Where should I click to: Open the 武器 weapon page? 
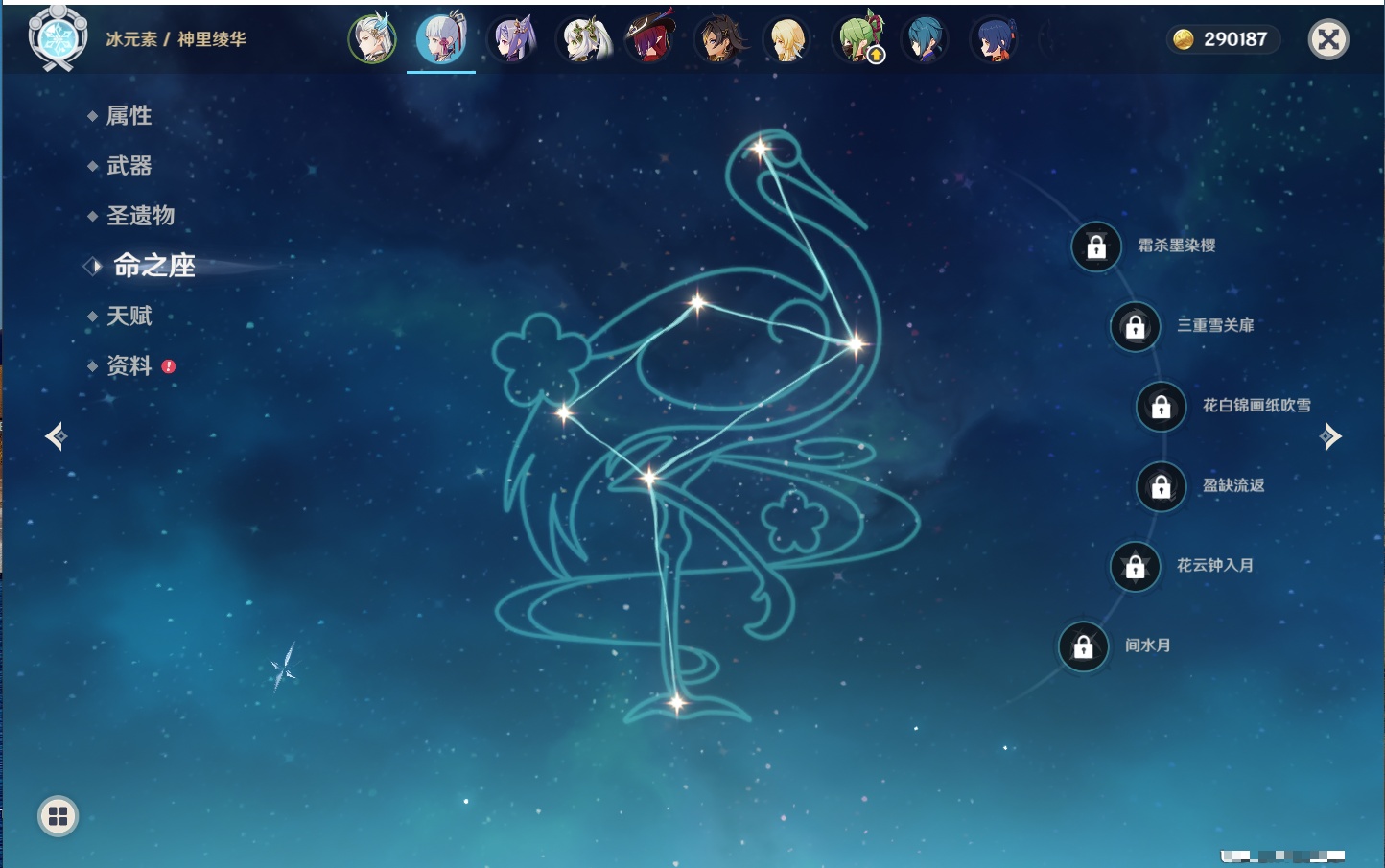[129, 166]
